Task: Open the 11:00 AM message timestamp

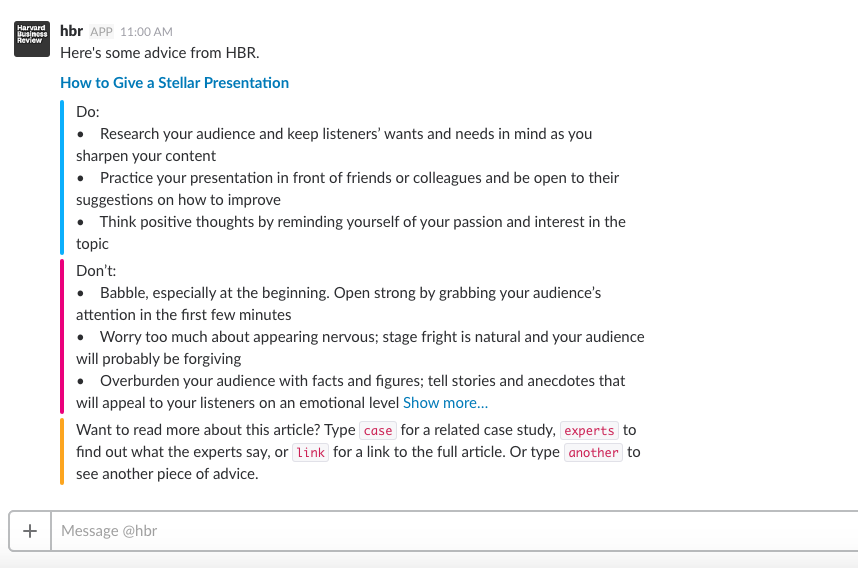Action: 146,32
